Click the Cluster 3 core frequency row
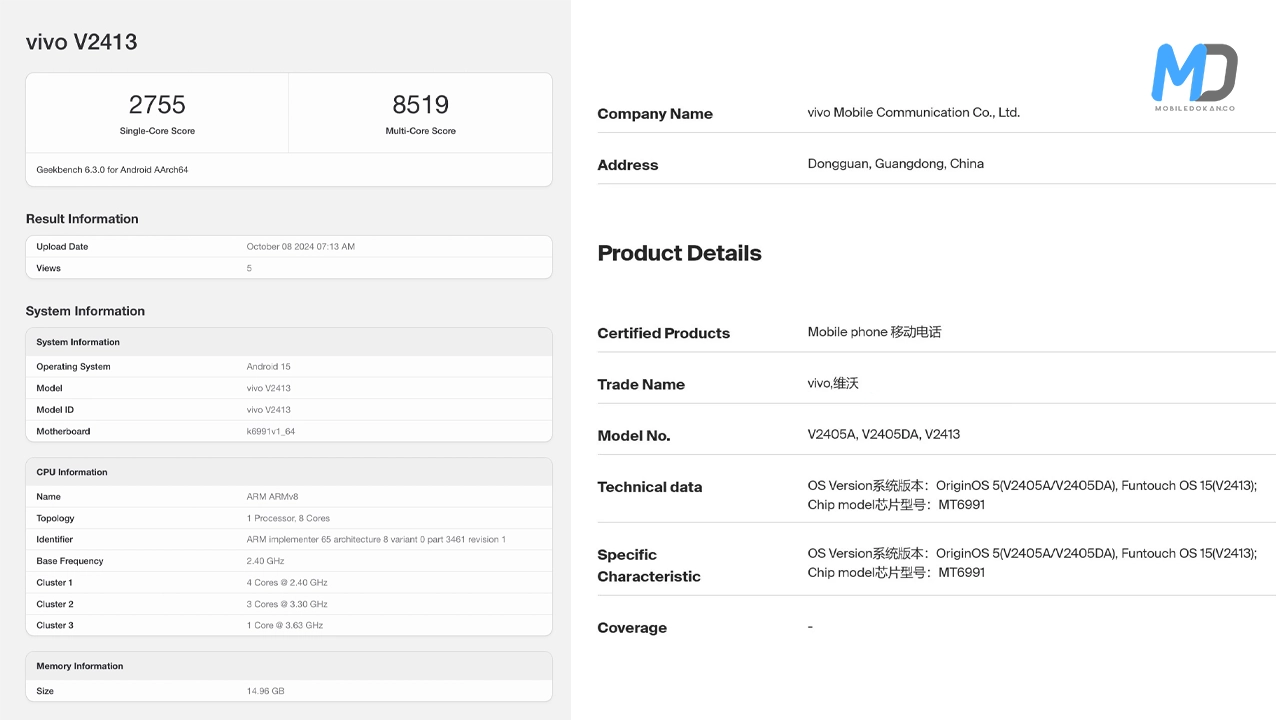This screenshot has height=720, width=1280. tap(288, 626)
